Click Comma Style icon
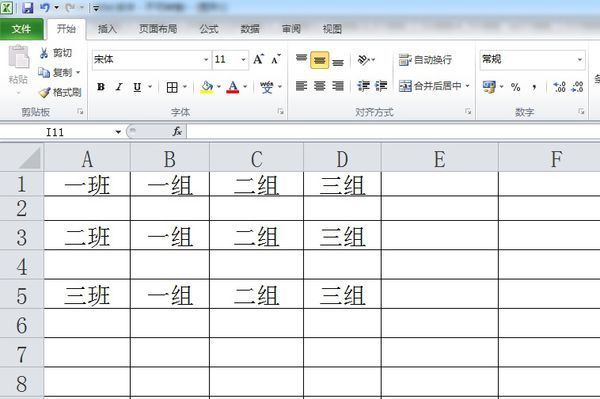Screen dimensions: 600x399 pyautogui.click(x=534, y=87)
